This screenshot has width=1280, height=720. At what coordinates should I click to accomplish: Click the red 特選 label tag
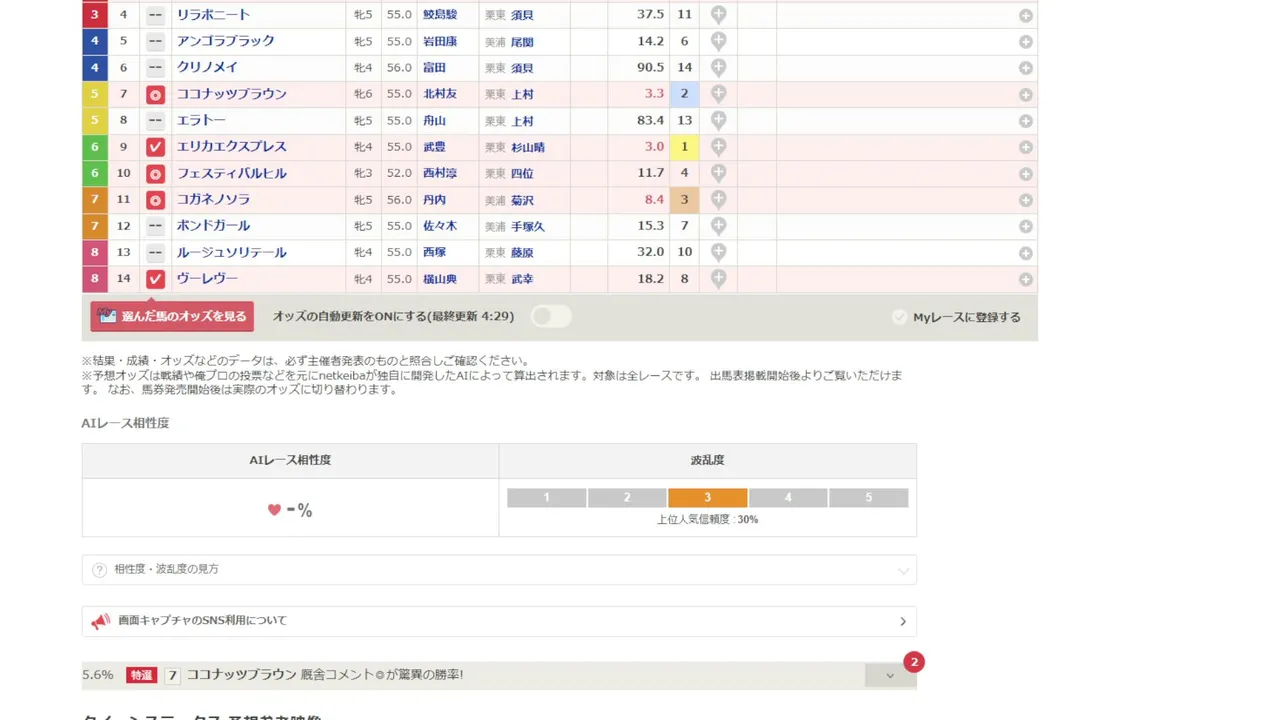tap(142, 675)
